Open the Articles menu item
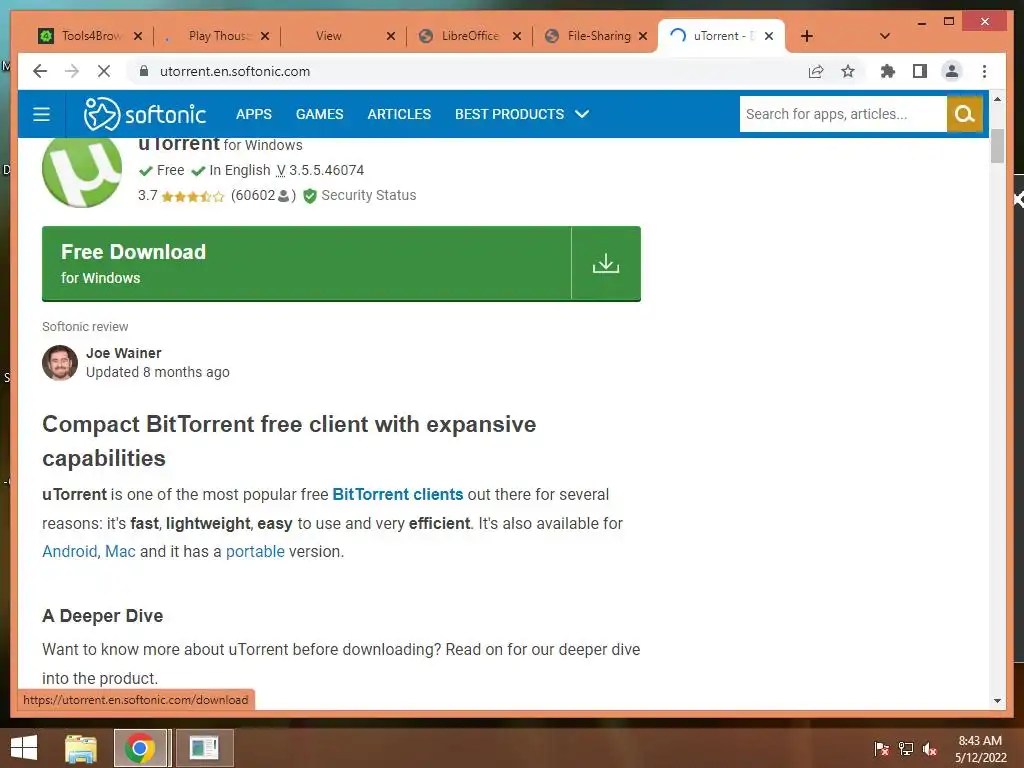 [x=399, y=114]
